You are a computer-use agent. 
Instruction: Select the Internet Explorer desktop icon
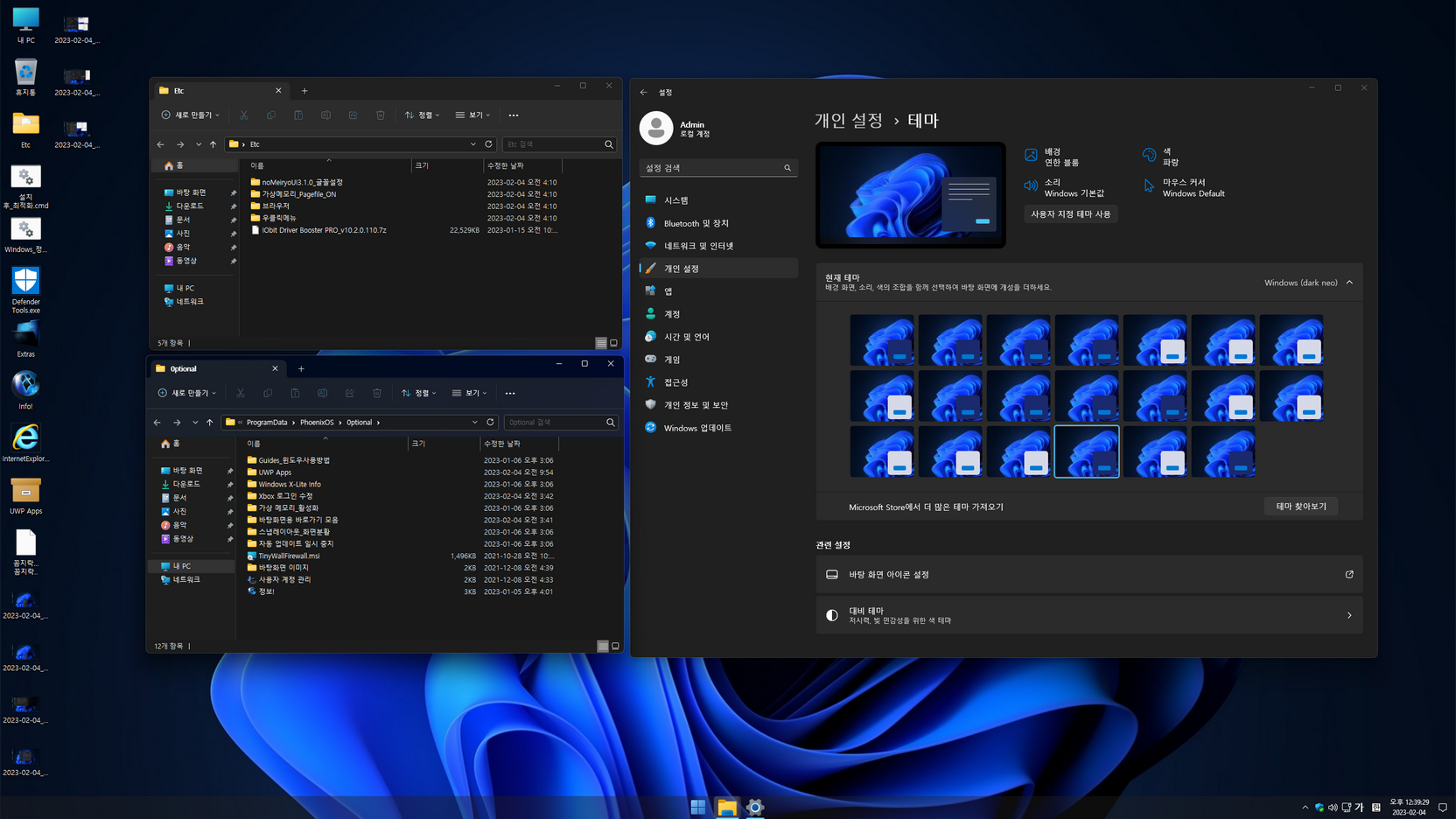click(x=25, y=443)
